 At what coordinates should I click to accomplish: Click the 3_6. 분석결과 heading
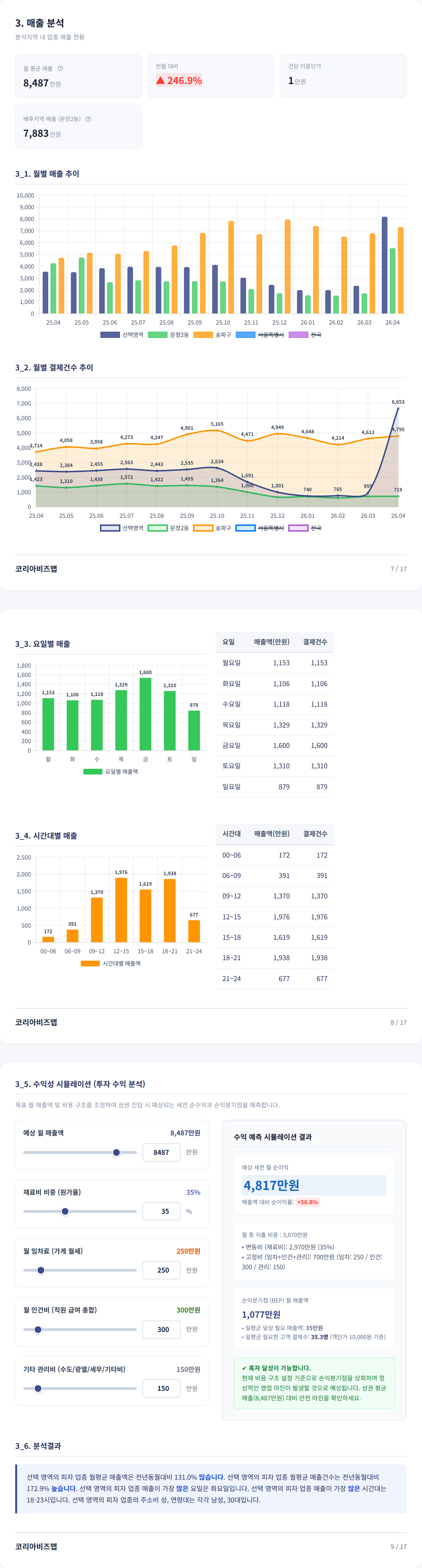[x=38, y=1446]
